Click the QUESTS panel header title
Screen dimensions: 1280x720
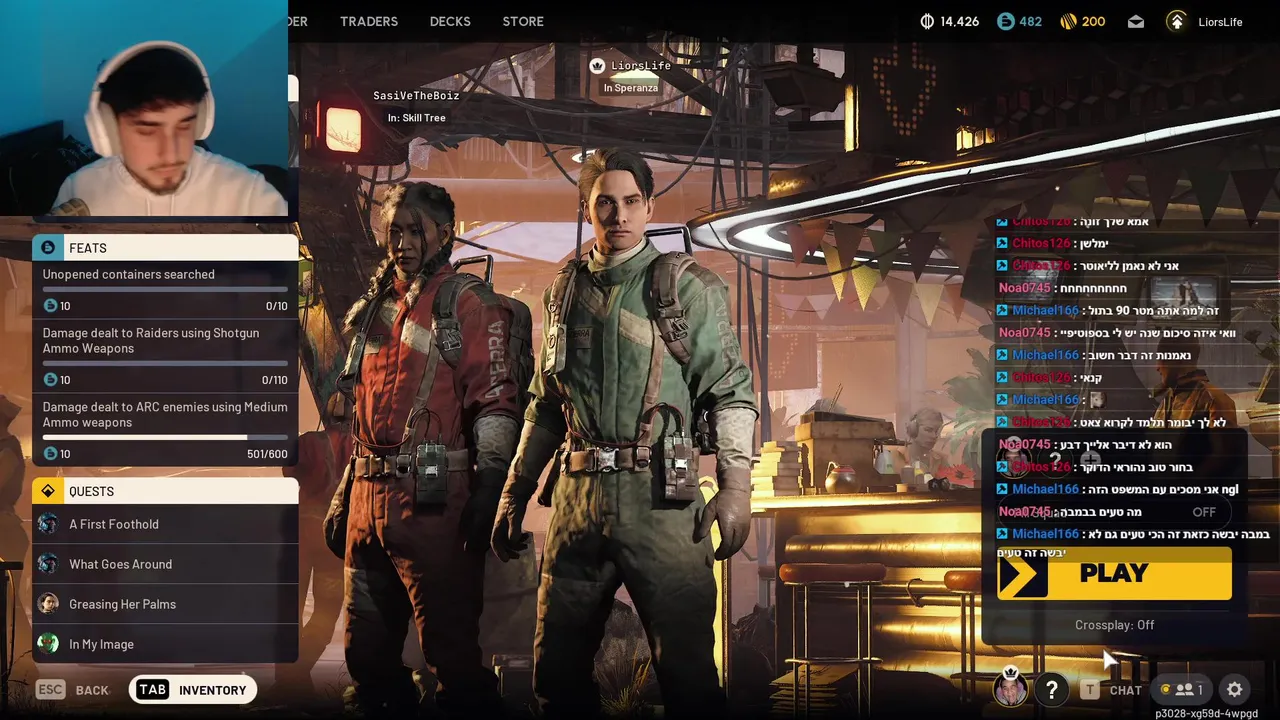[91, 491]
